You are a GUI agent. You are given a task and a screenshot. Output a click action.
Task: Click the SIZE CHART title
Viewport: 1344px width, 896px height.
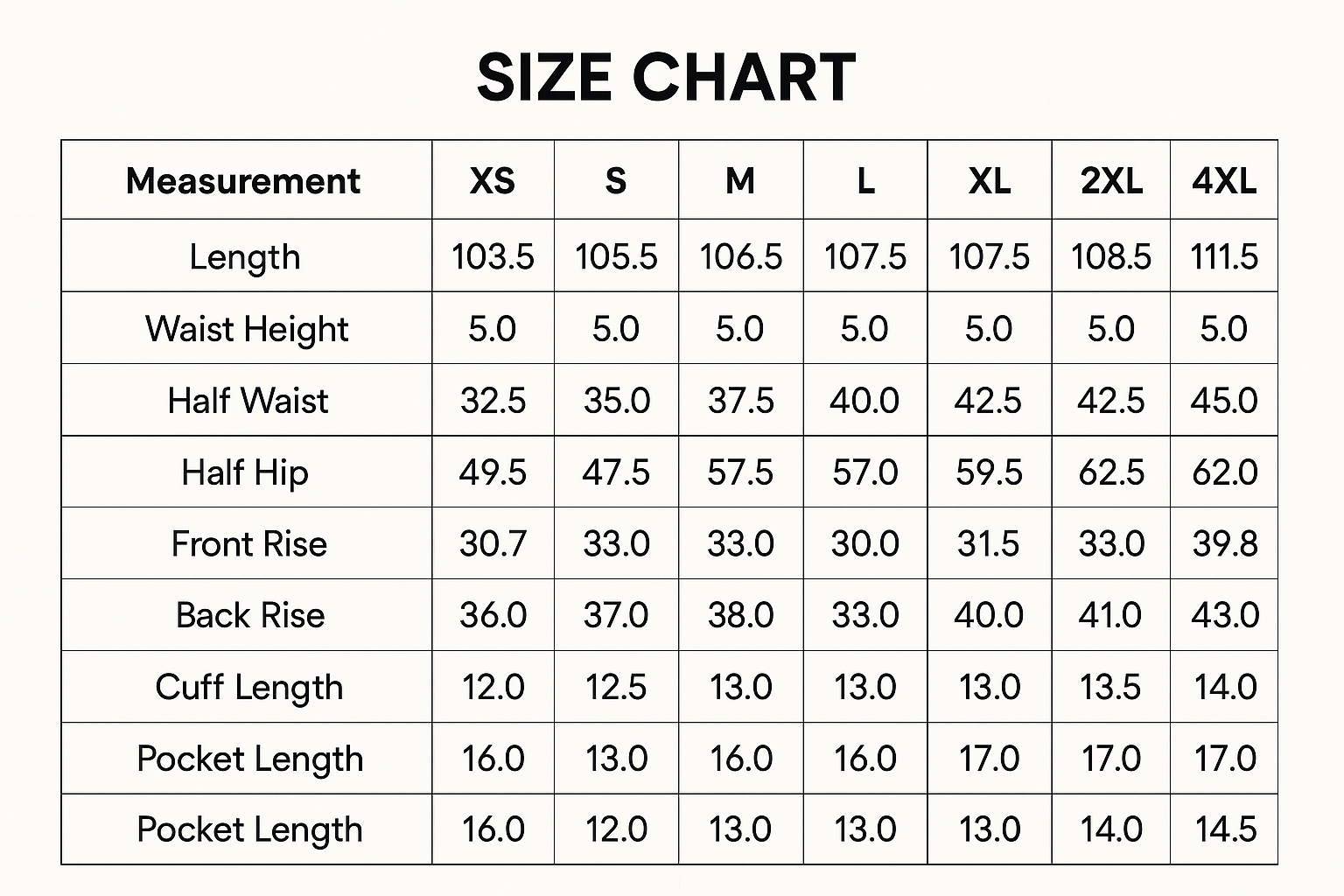pos(667,78)
